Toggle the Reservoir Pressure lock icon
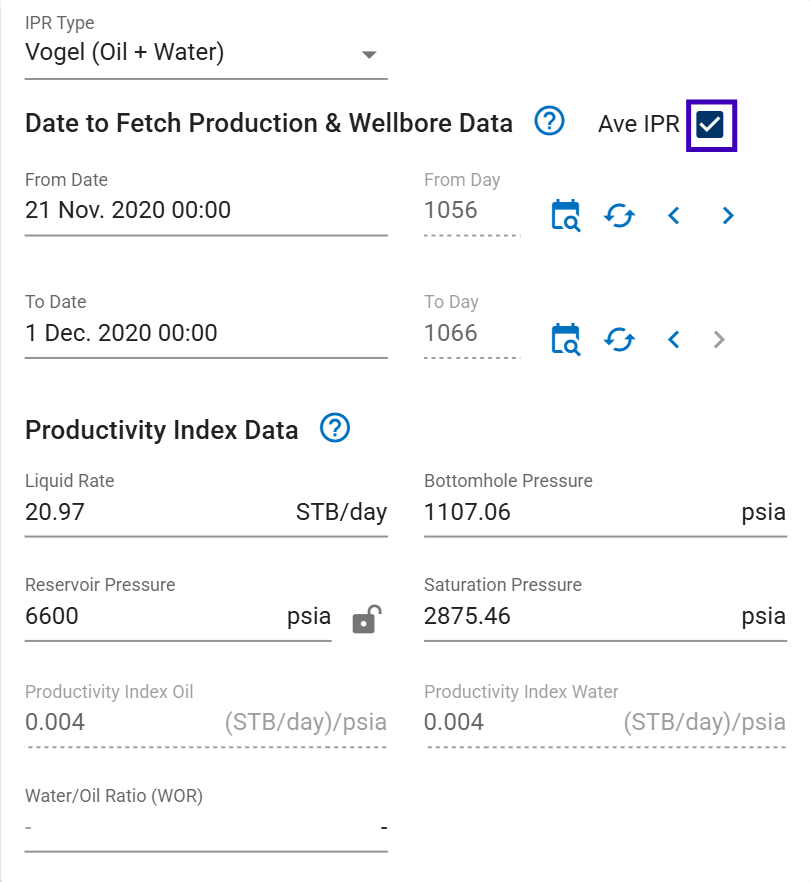This screenshot has width=810, height=882. click(365, 620)
